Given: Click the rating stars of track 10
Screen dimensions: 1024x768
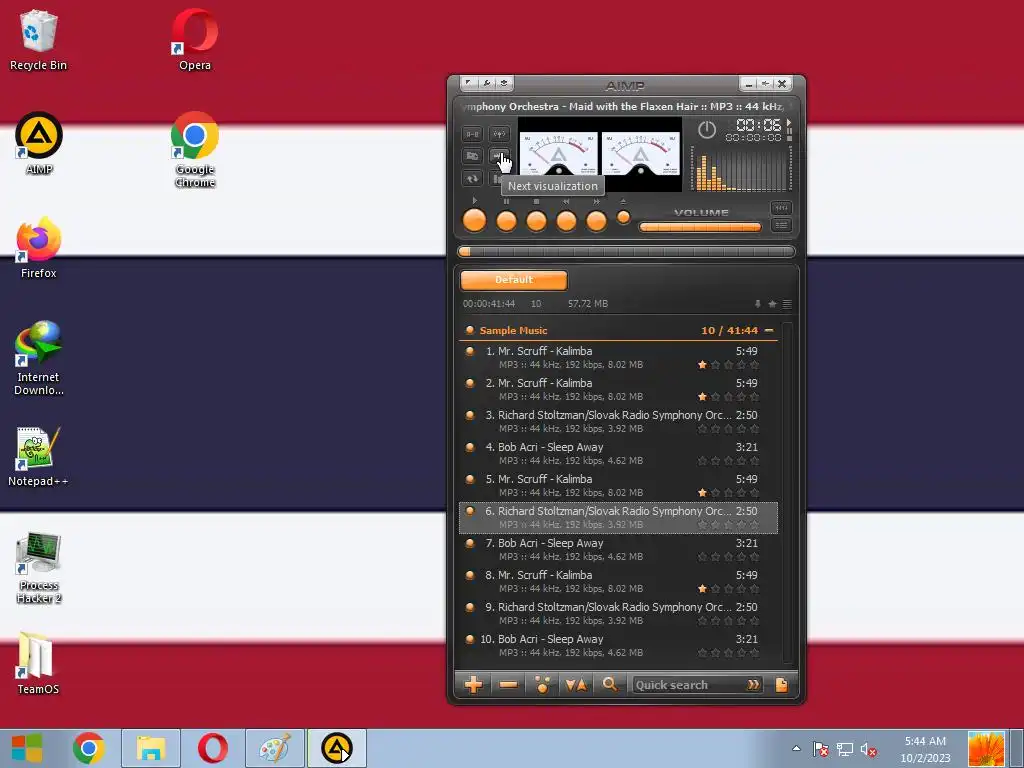Looking at the screenshot, I should coord(728,652).
